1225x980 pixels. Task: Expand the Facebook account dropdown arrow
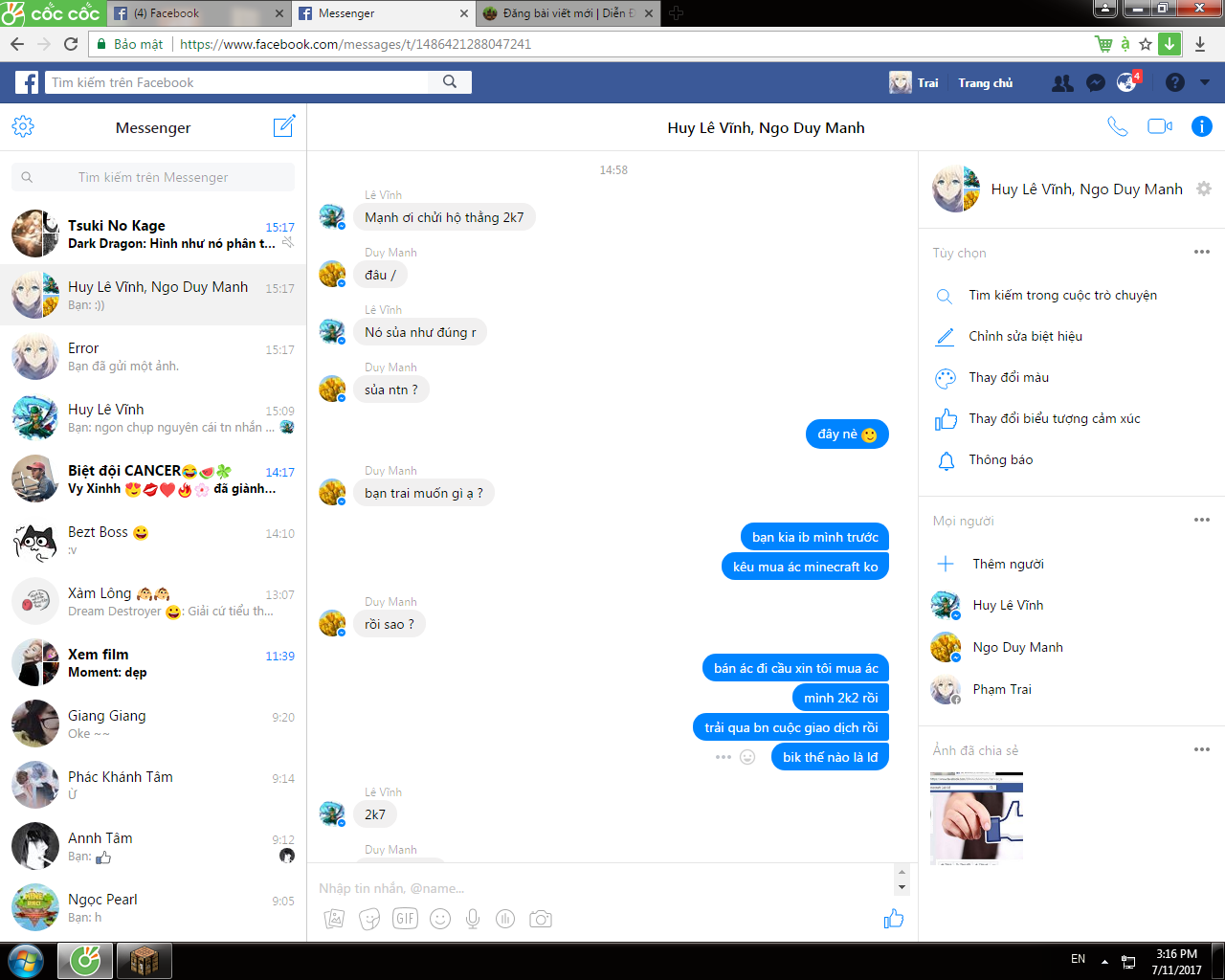coord(1205,83)
